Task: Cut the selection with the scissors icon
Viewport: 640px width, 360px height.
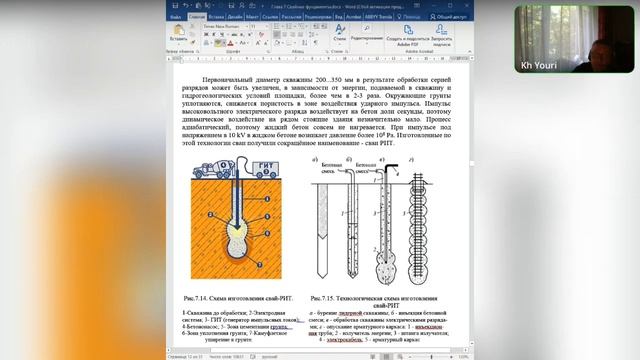Action: coord(193,26)
